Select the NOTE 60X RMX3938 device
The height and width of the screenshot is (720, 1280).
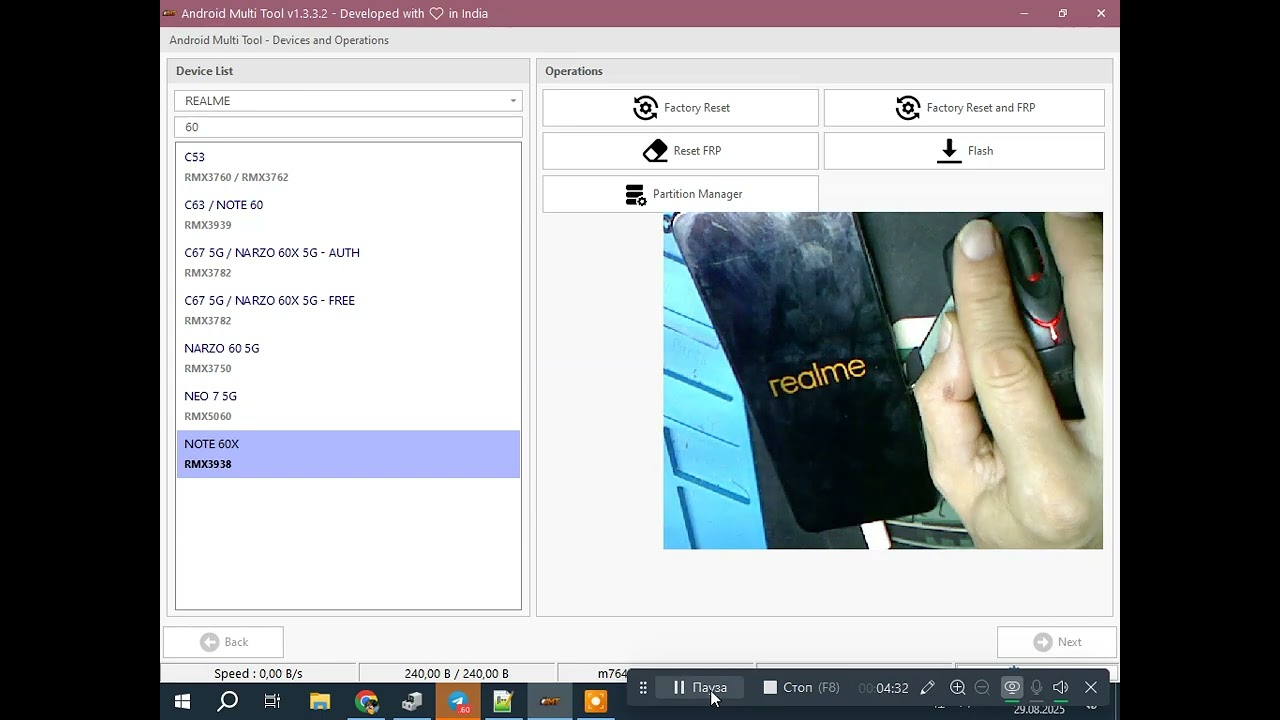click(348, 454)
